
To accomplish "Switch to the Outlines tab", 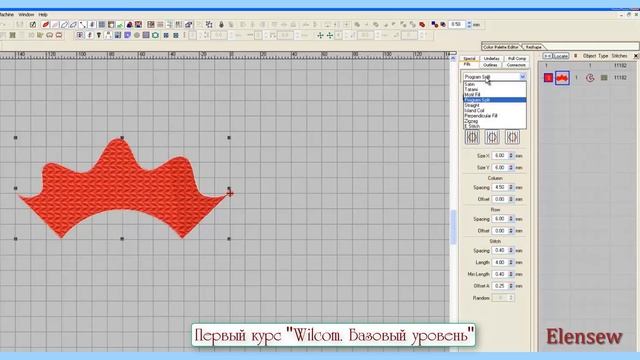I will [x=490, y=65].
